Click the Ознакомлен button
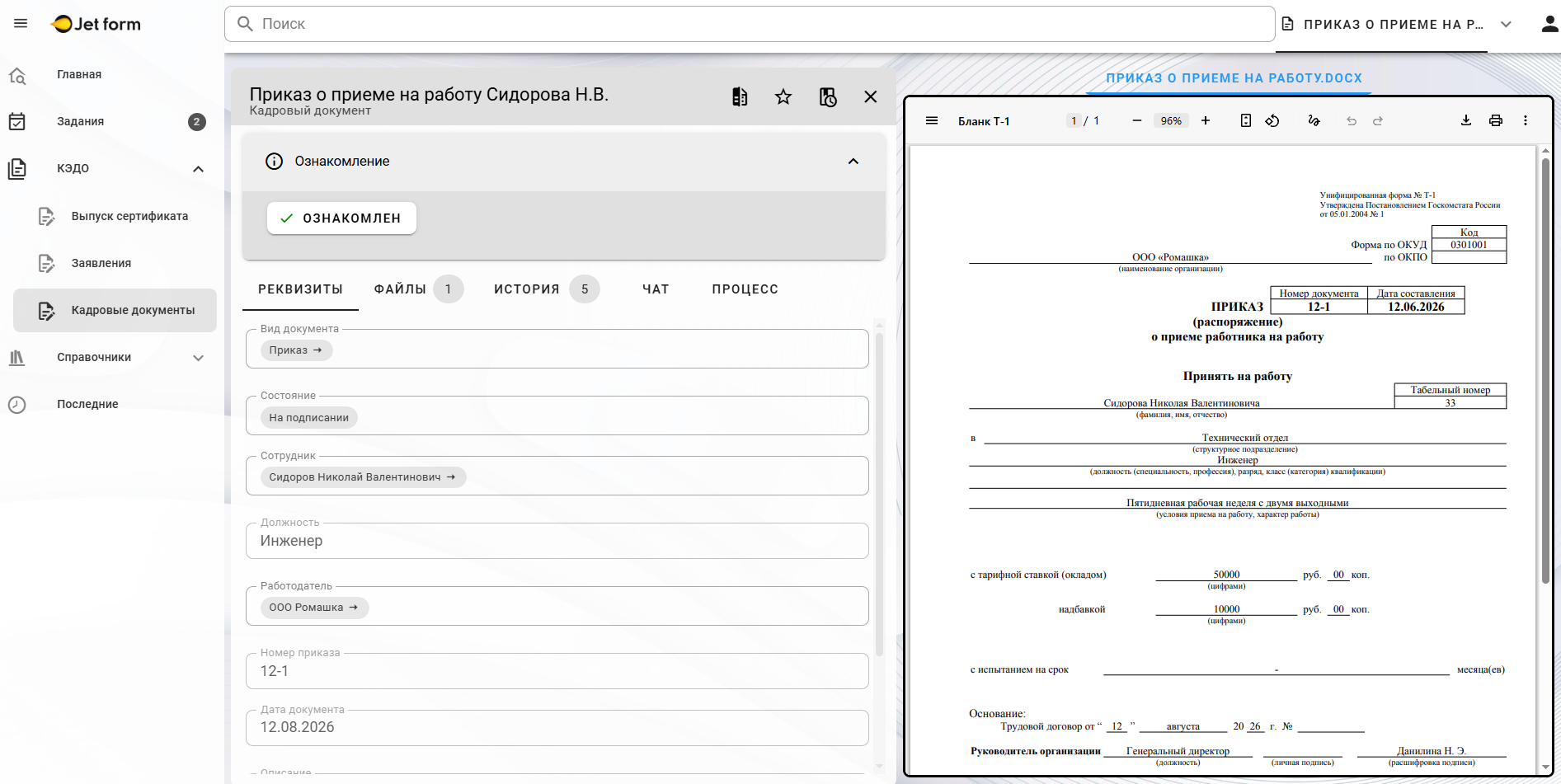1561x784 pixels. pyautogui.click(x=341, y=218)
